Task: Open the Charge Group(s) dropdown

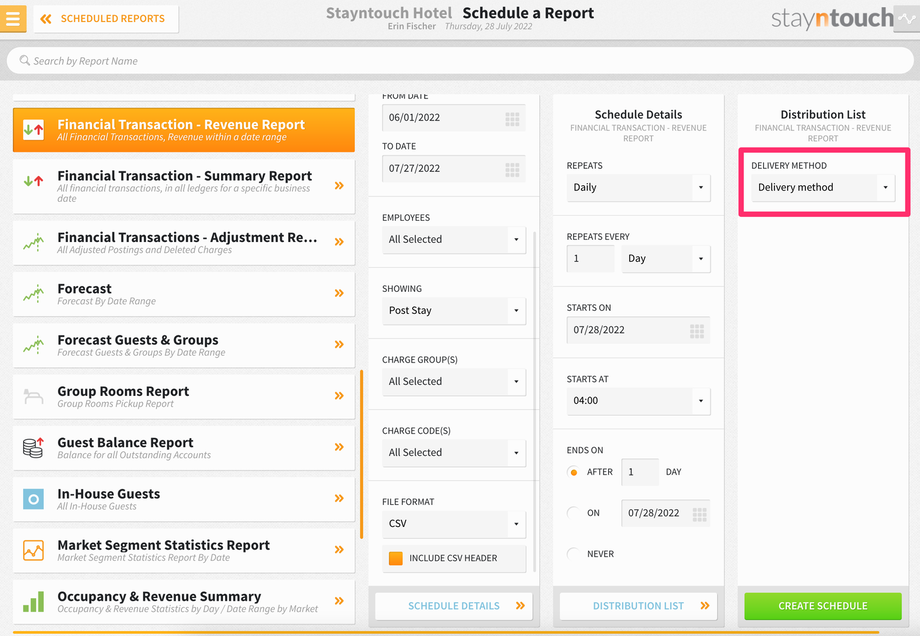Action: point(454,381)
